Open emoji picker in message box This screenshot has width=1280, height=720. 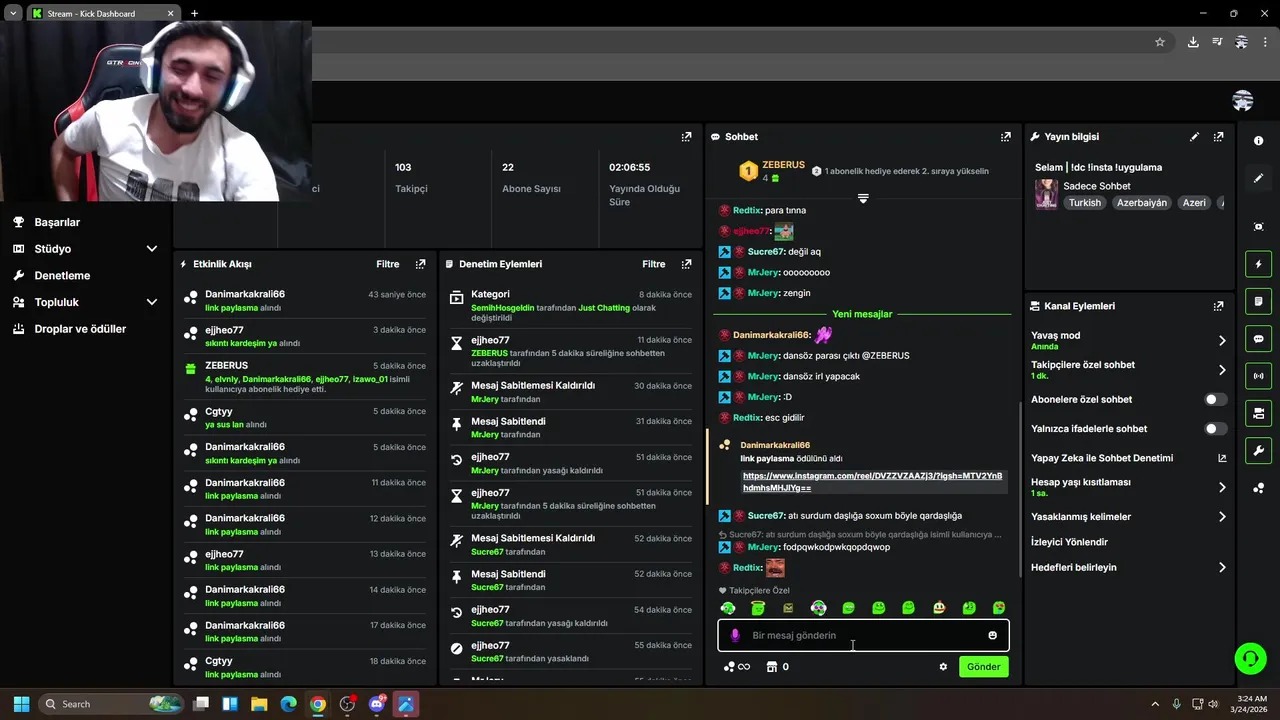click(992, 635)
